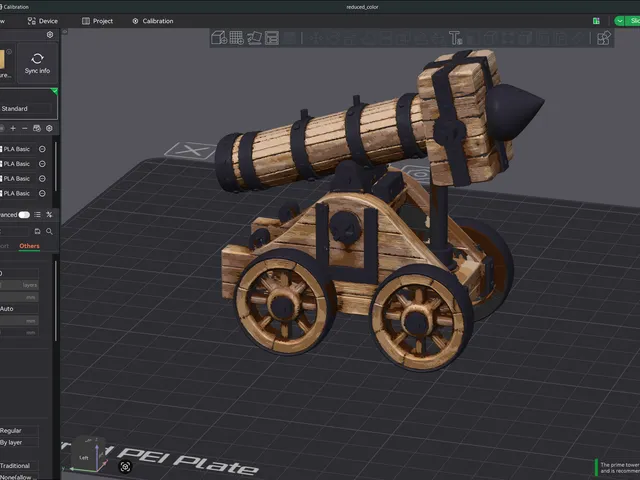The image size is (640, 480).
Task: Open the Assembly view icon in toolbar
Action: 604,38
